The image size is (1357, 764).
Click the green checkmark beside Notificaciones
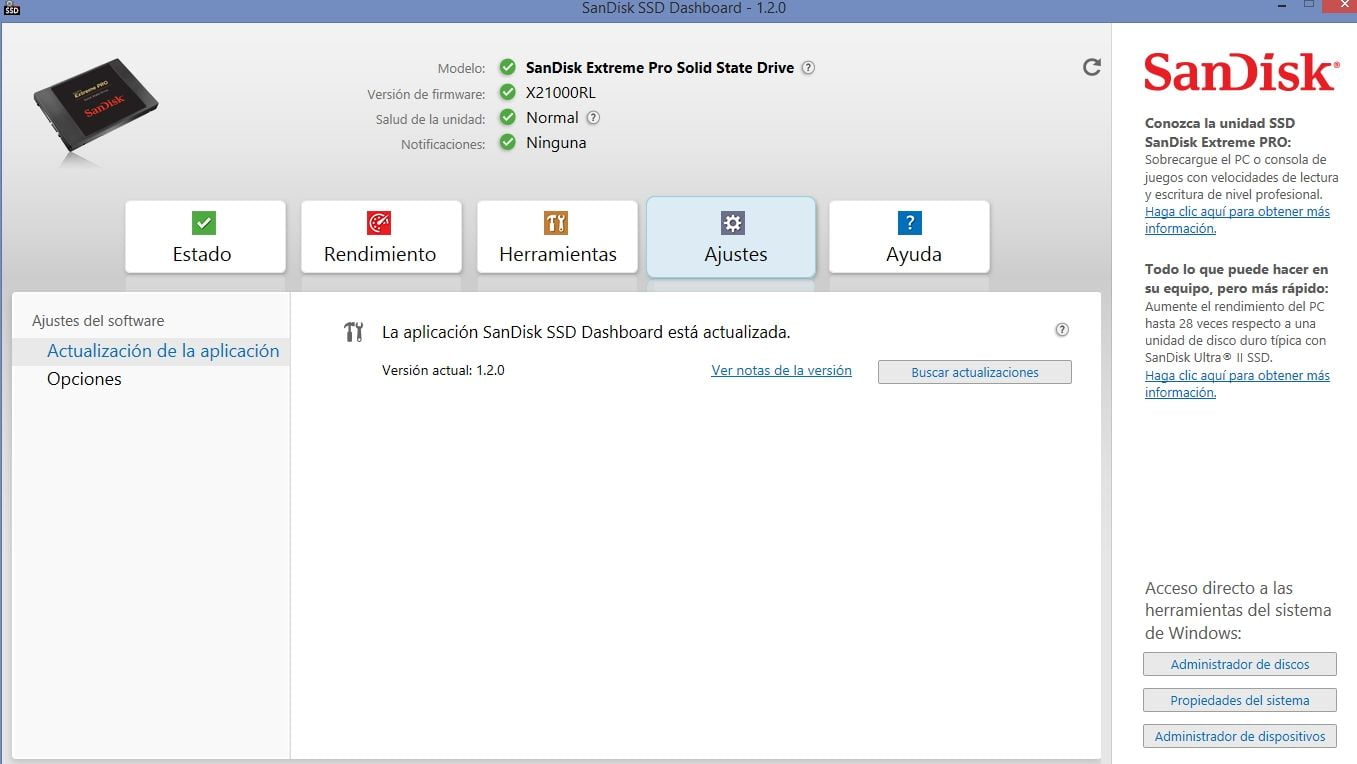[x=508, y=142]
